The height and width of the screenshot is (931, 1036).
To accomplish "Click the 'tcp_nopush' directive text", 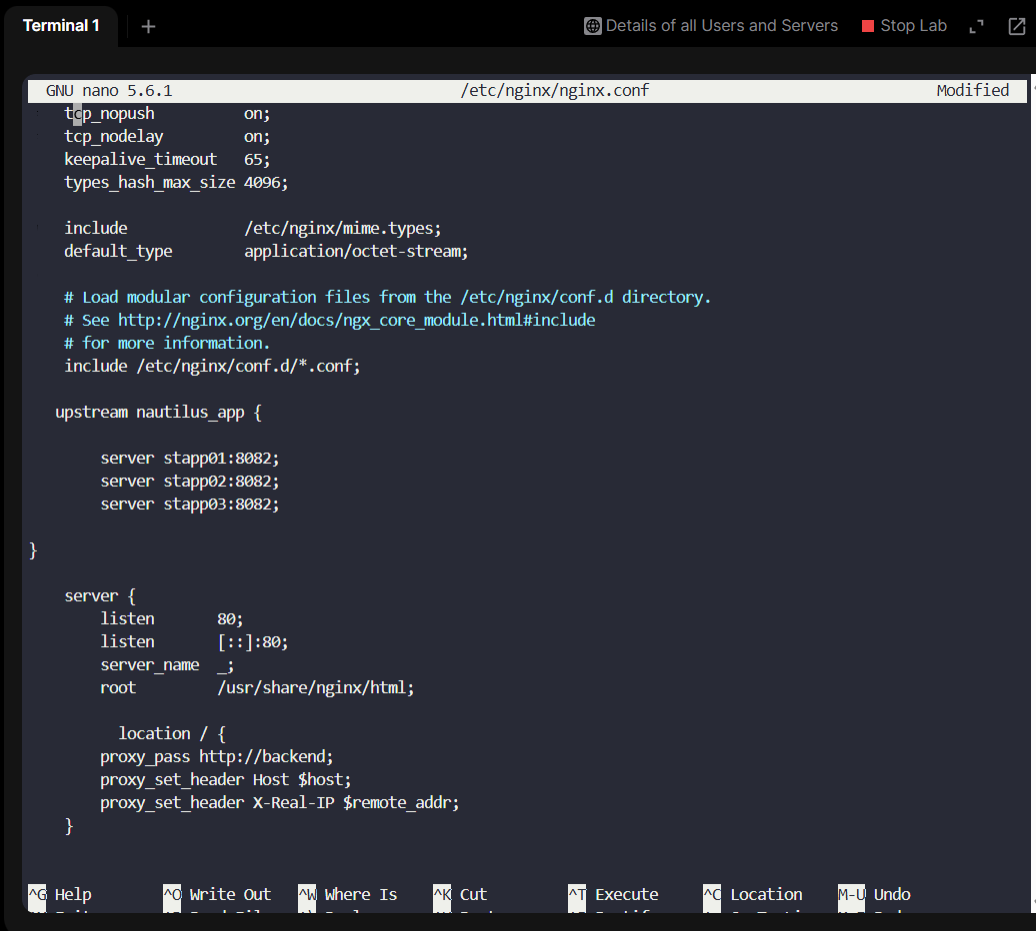I will pos(109,114).
